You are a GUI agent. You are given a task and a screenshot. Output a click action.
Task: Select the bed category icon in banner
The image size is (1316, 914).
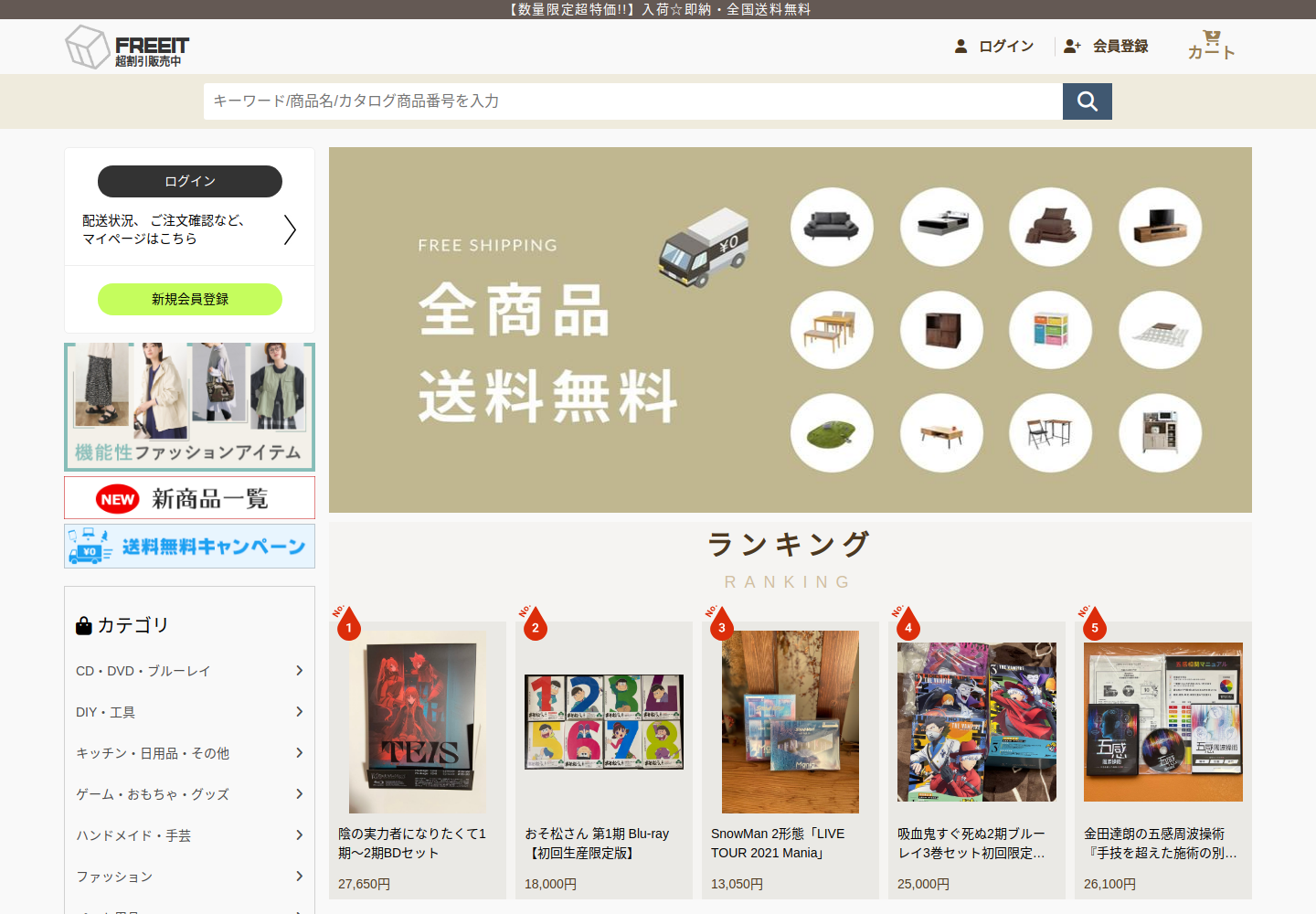(941, 227)
